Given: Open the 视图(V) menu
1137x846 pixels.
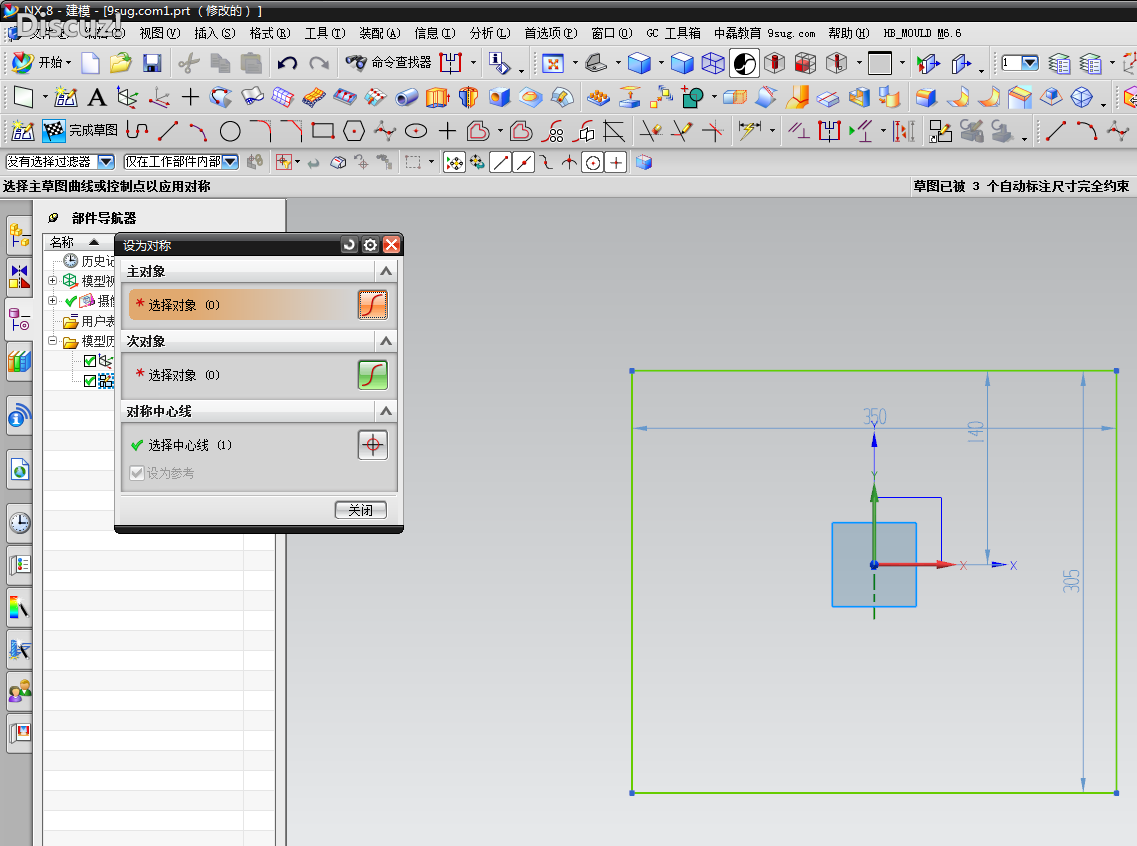Looking at the screenshot, I should click(160, 33).
